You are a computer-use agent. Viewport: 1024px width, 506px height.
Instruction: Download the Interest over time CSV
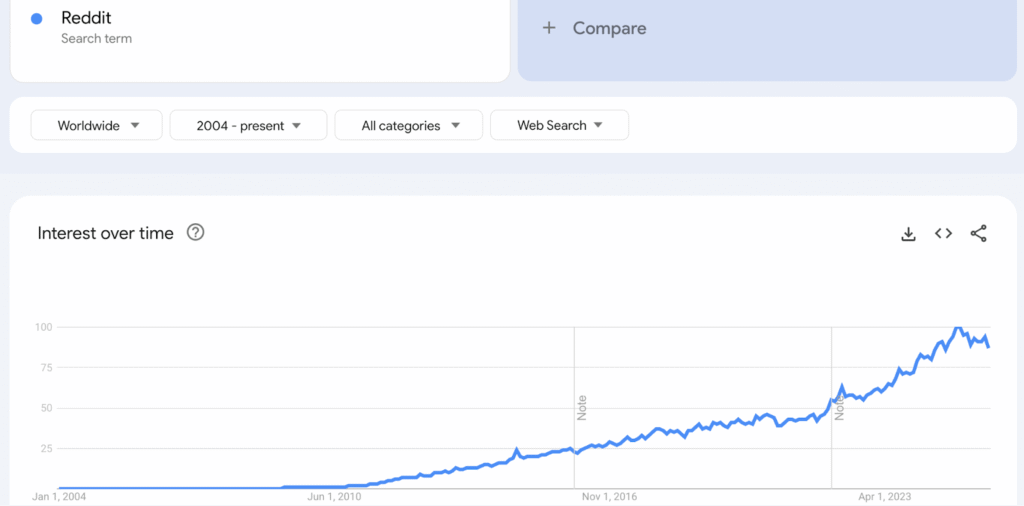coord(908,234)
